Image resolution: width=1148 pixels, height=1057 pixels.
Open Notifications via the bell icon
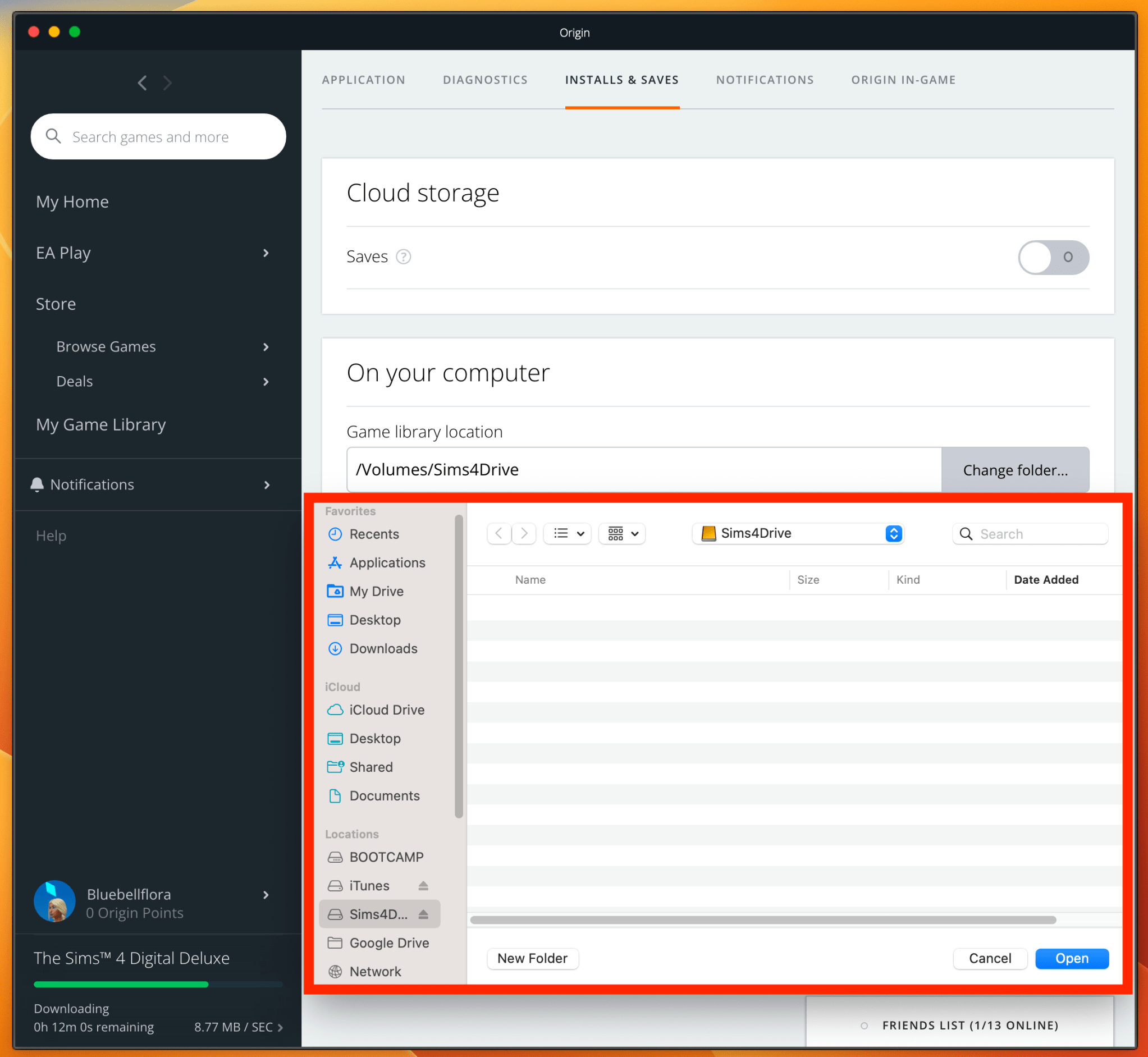(36, 484)
